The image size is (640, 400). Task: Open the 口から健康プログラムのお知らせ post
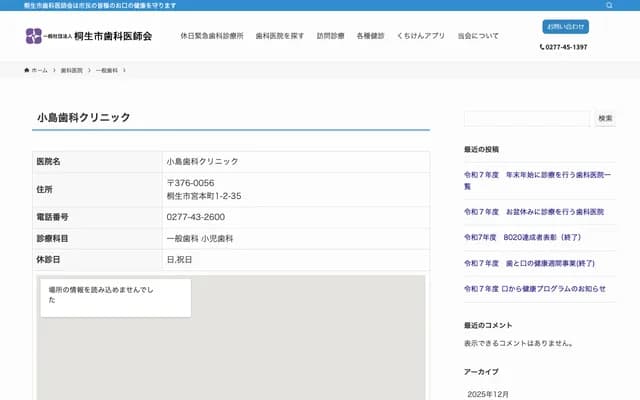tap(534, 288)
